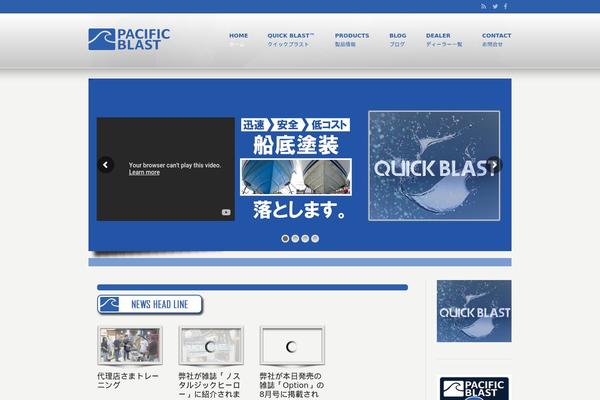Click wave icon in News Head Line banner
Viewport: 600px width, 400px height.
[109, 304]
